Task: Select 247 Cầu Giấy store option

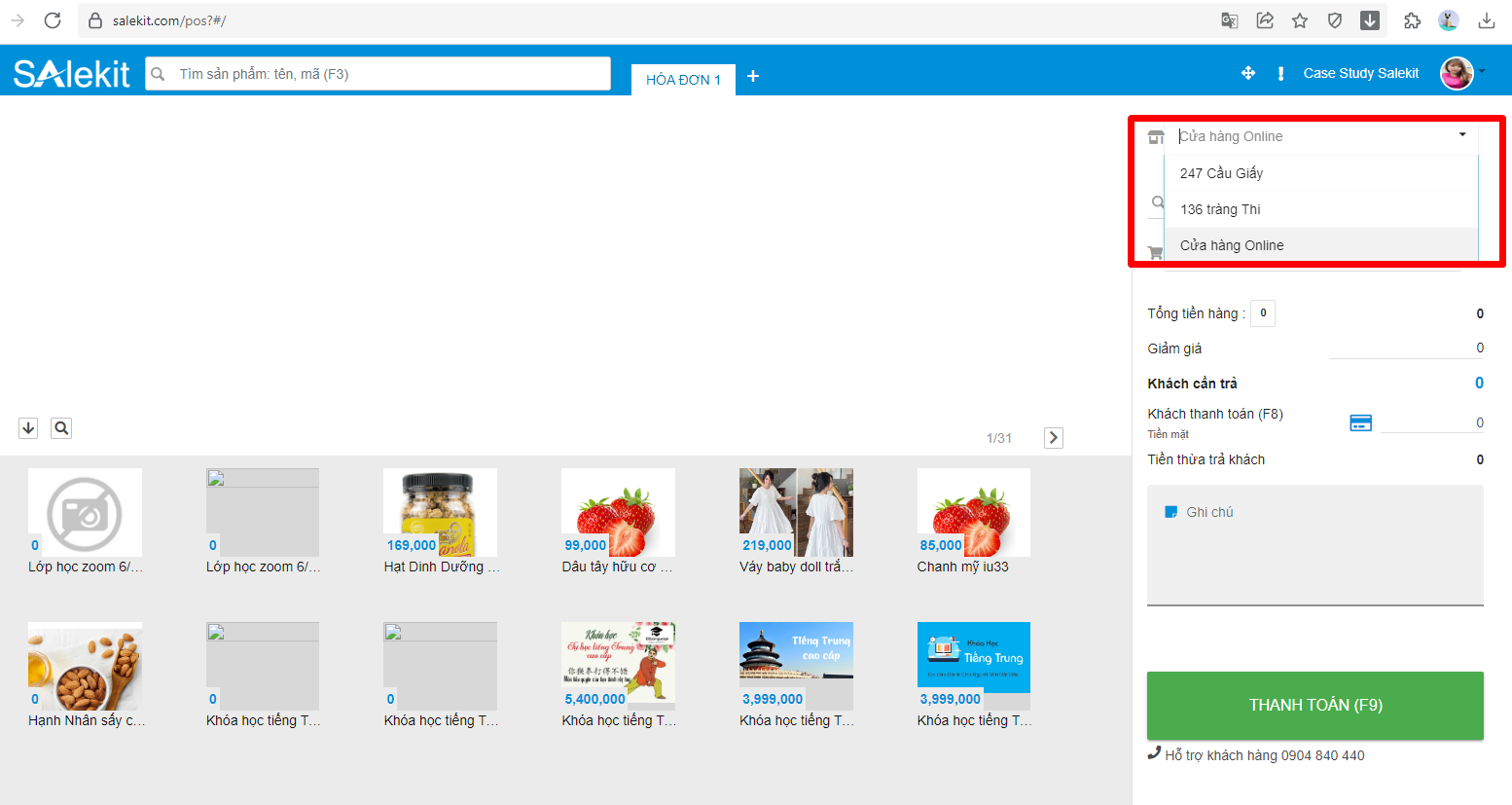Action: point(1221,173)
